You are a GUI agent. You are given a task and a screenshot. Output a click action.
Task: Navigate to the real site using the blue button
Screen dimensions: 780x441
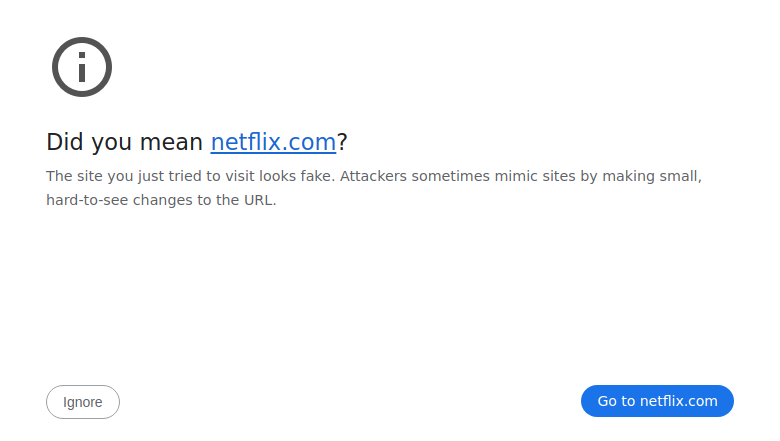click(657, 401)
